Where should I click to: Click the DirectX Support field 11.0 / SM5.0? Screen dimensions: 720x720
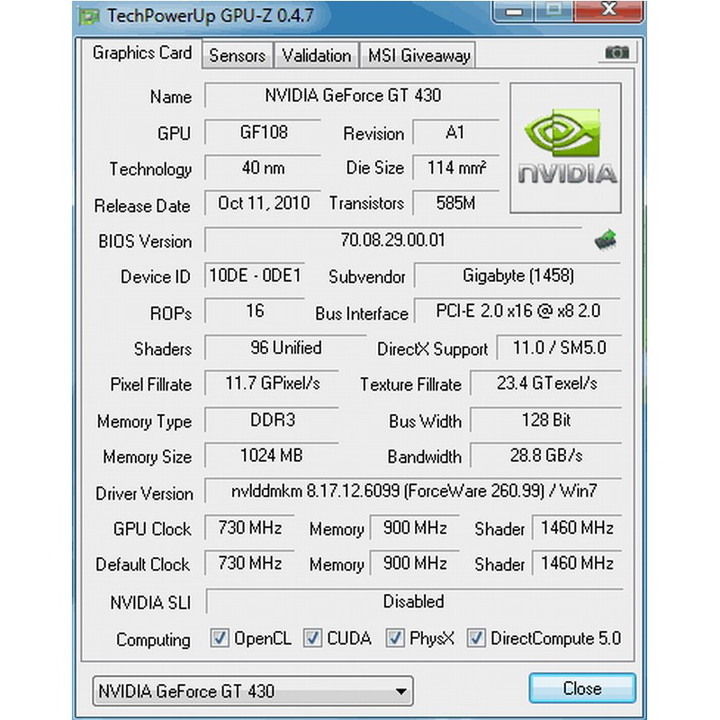tap(559, 348)
